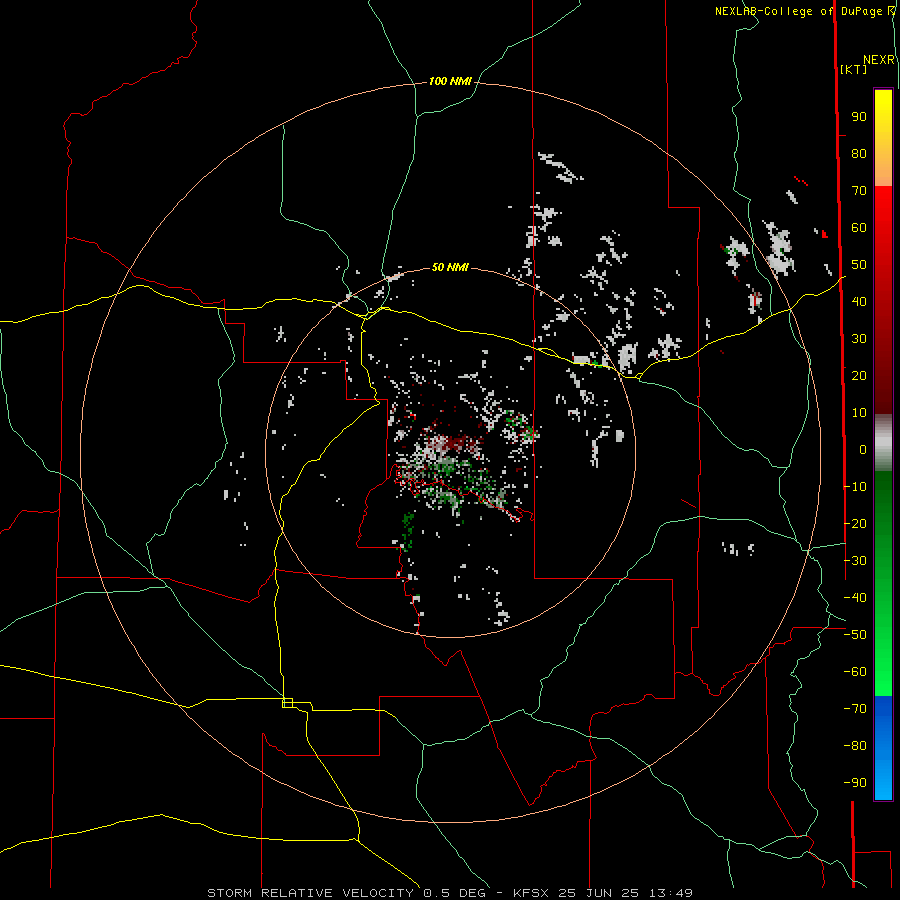
Task: Click the 80 value on velocity scale
Action: (859, 154)
